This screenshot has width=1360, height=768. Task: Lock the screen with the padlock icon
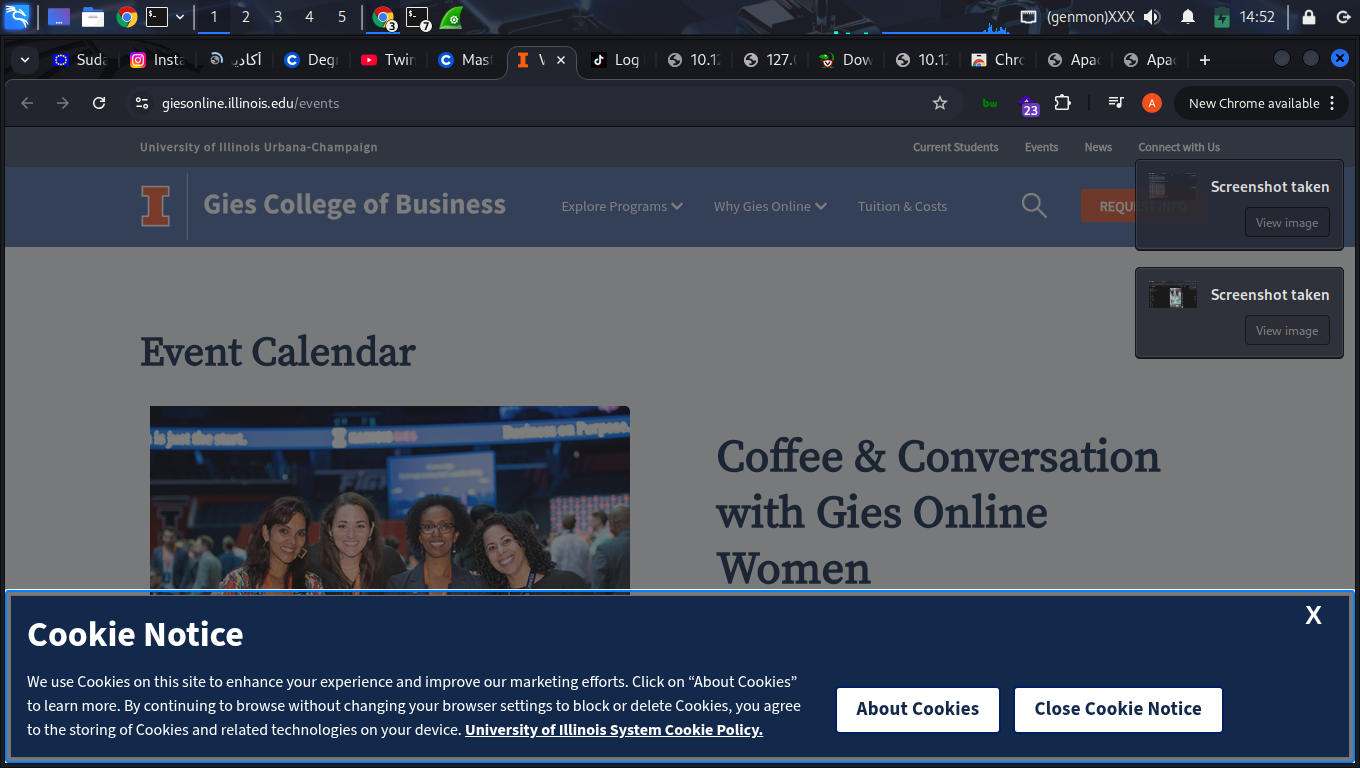[x=1309, y=17]
